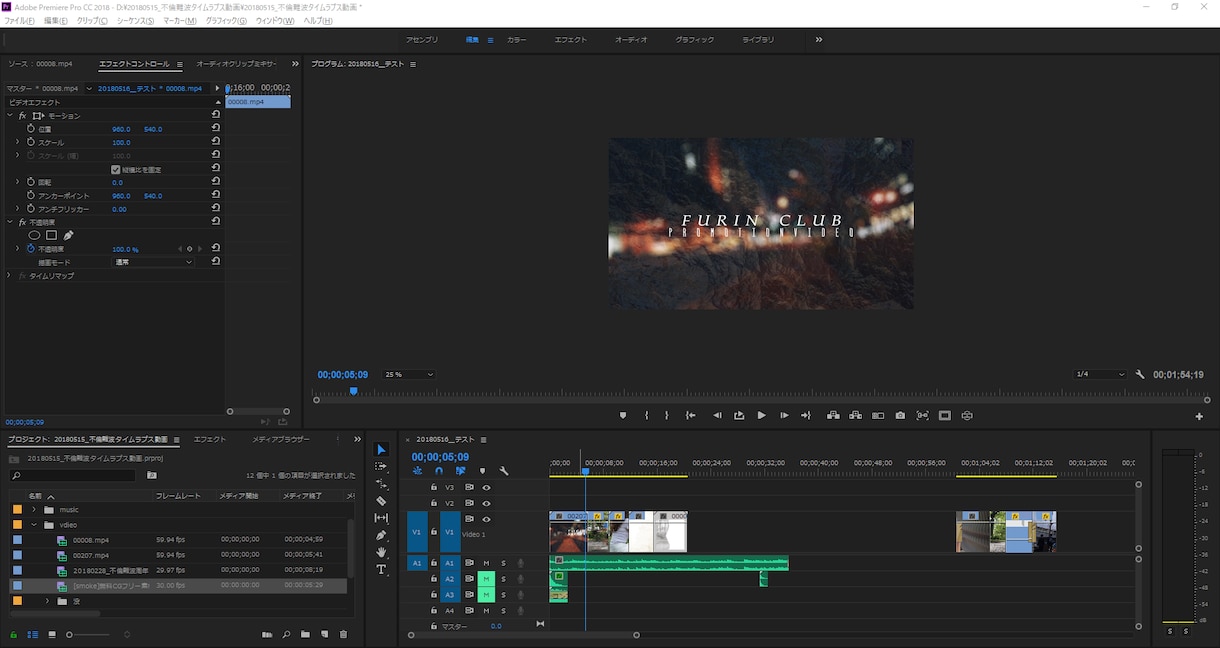This screenshot has width=1220, height=648.
Task: Create ellipse mask under opacity effect
Action: coord(34,236)
